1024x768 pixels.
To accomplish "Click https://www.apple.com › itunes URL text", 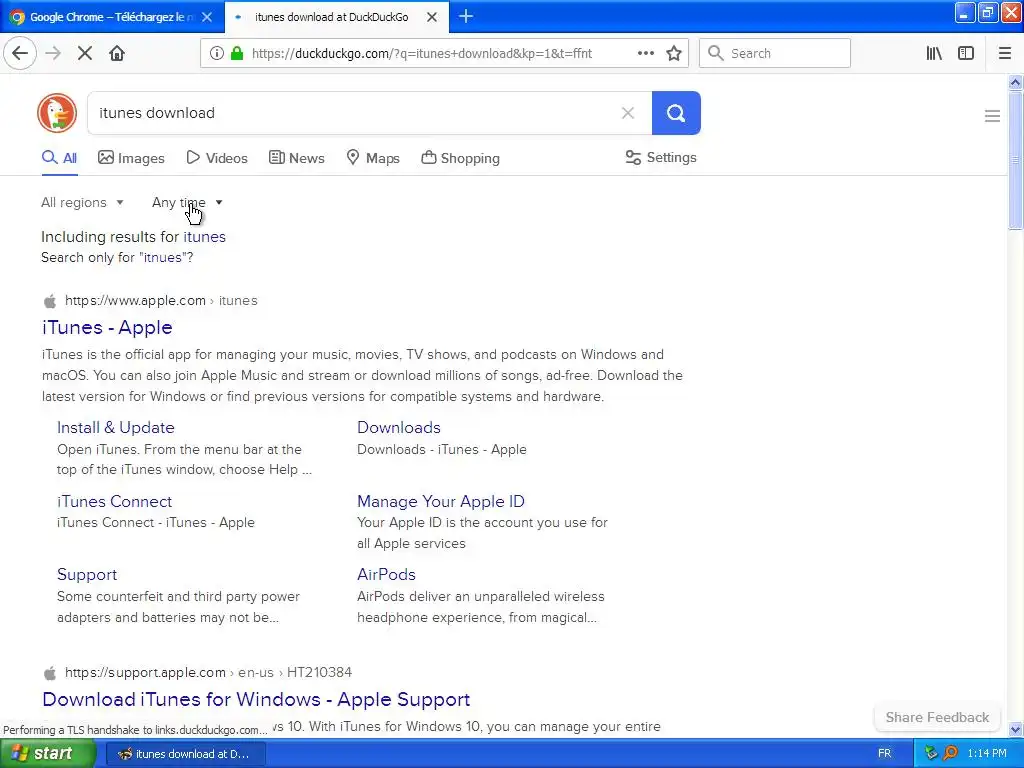I will pyautogui.click(x=161, y=301).
